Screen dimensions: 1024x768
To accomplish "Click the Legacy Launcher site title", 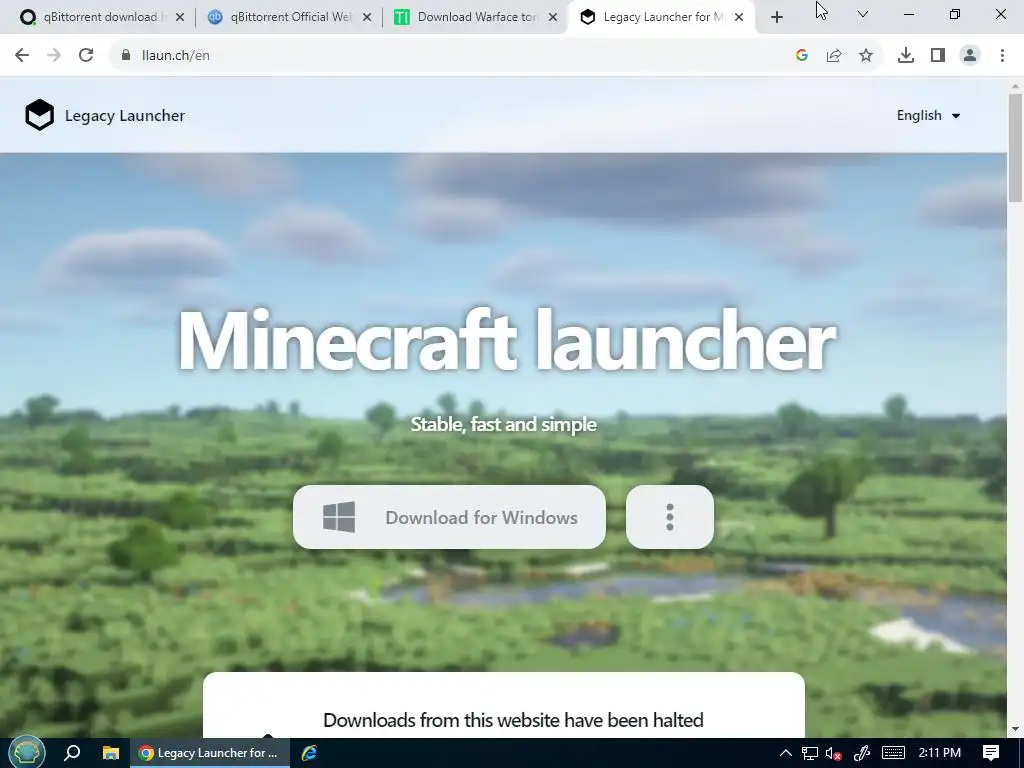I will (125, 116).
